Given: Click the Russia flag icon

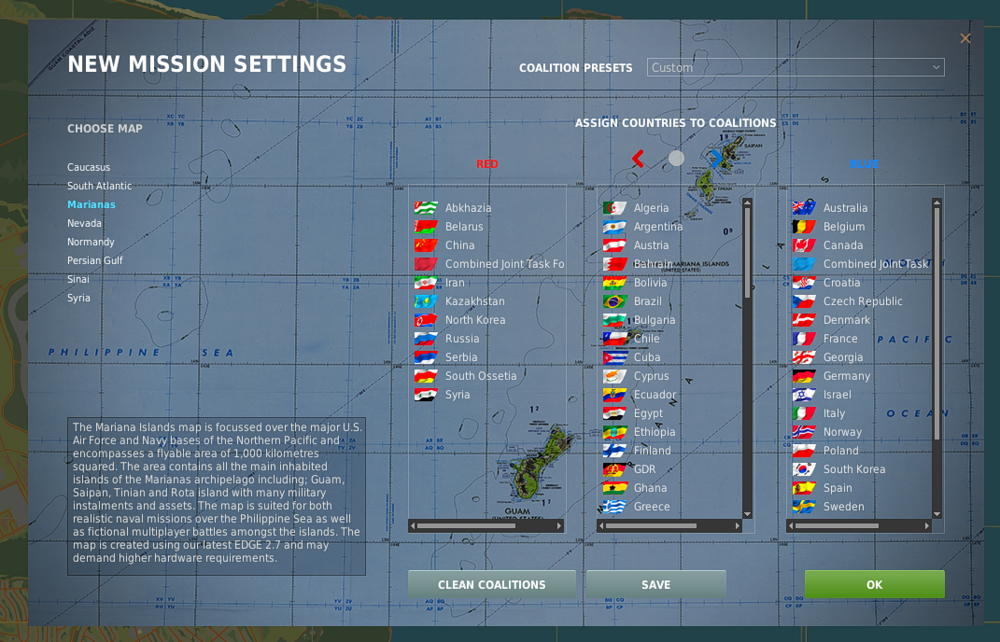Looking at the screenshot, I should 425,339.
